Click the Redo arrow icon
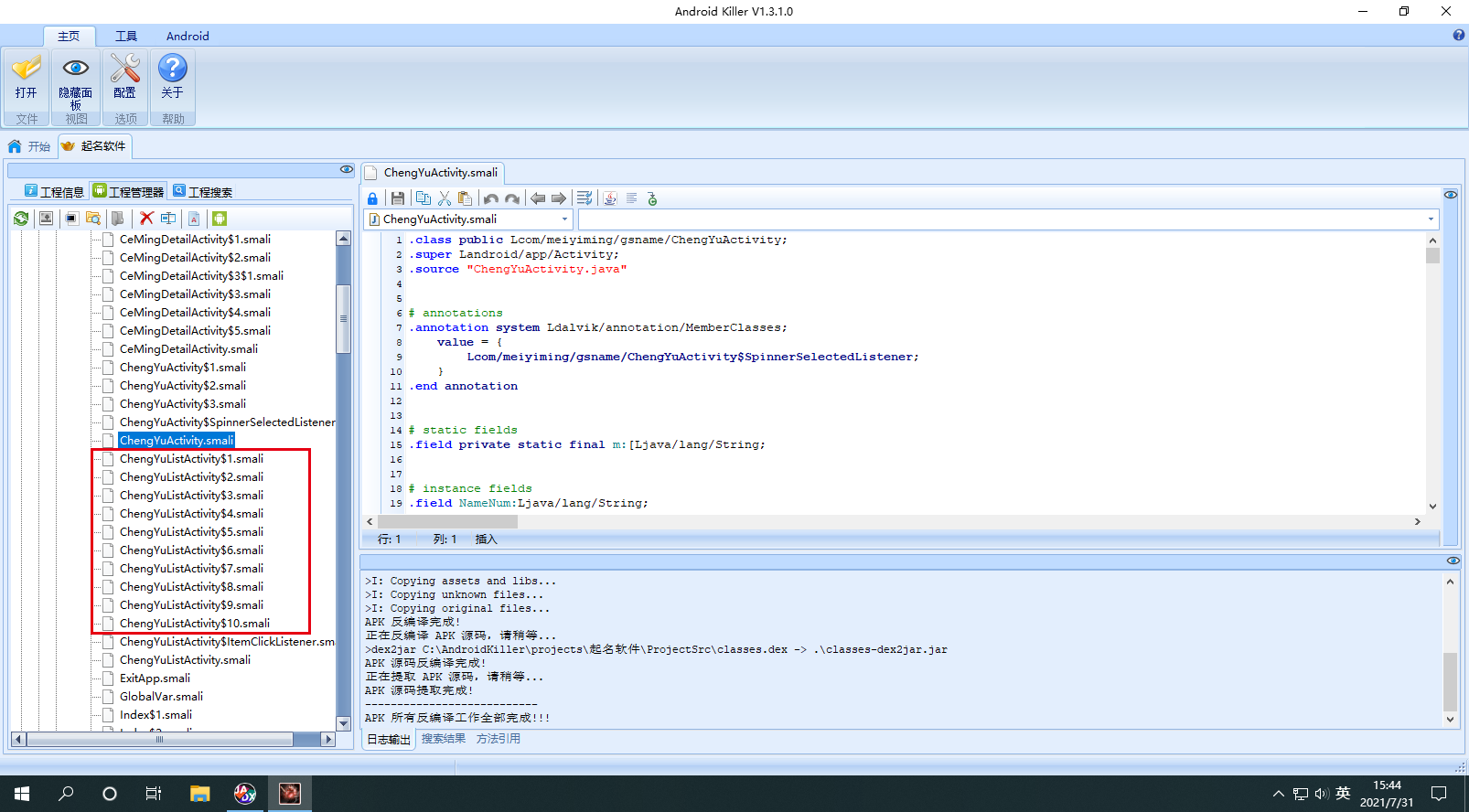 tap(512, 198)
